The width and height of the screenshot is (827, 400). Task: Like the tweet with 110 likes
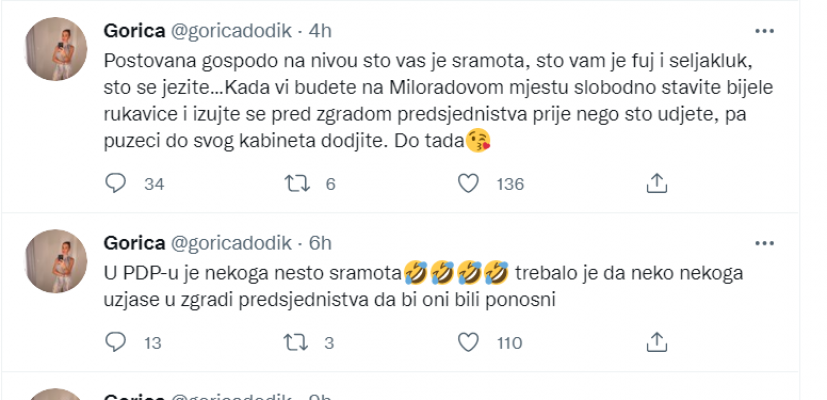(468, 343)
